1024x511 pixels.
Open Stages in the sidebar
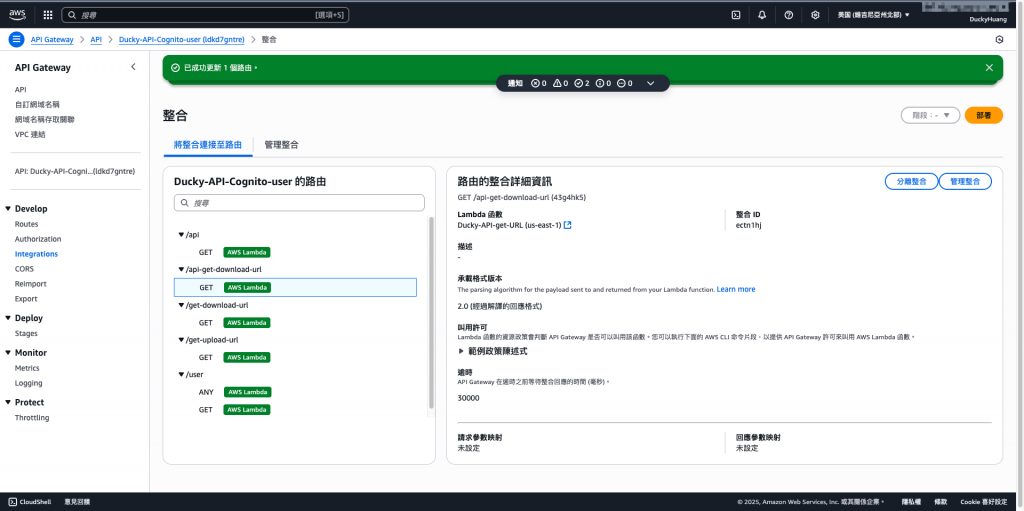pyautogui.click(x=26, y=333)
